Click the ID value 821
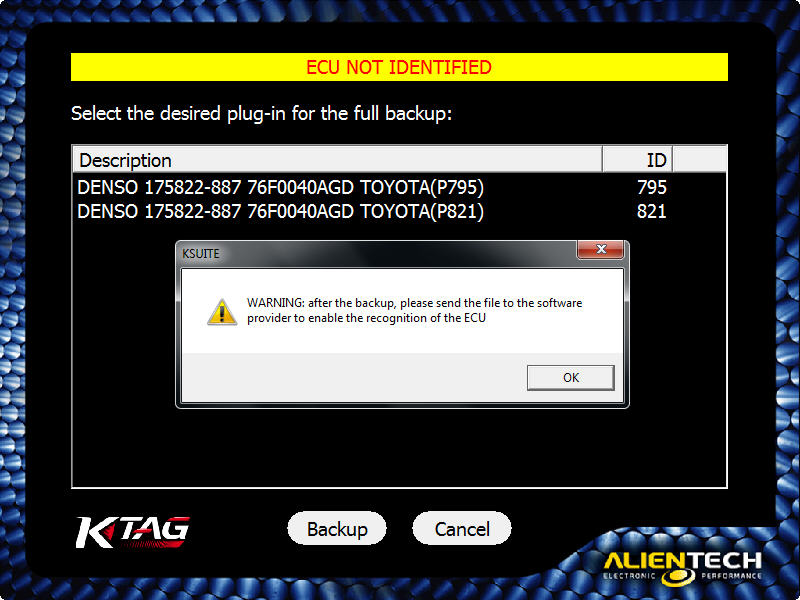Image resolution: width=800 pixels, height=600 pixels. [x=652, y=211]
